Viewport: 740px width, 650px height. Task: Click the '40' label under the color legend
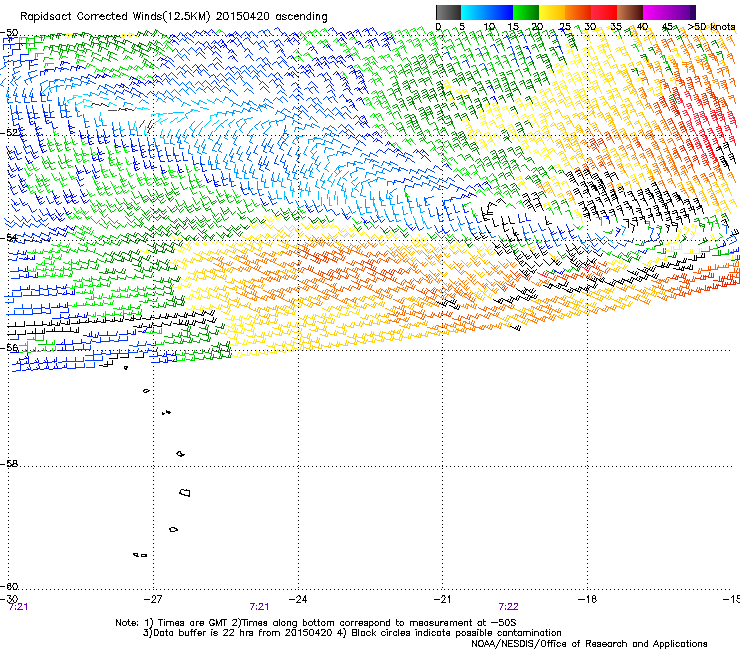coord(642,27)
